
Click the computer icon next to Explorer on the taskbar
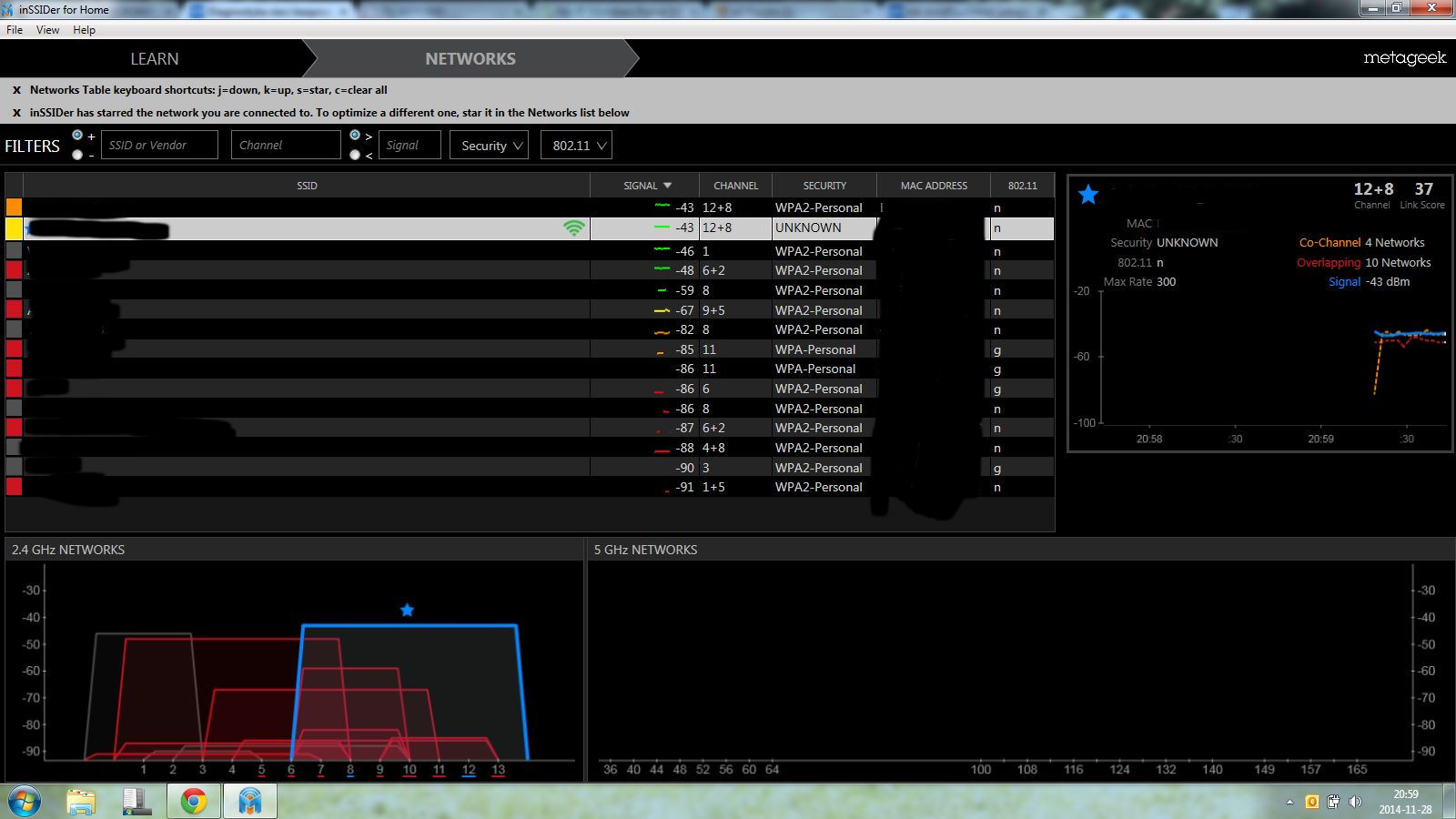click(x=136, y=801)
